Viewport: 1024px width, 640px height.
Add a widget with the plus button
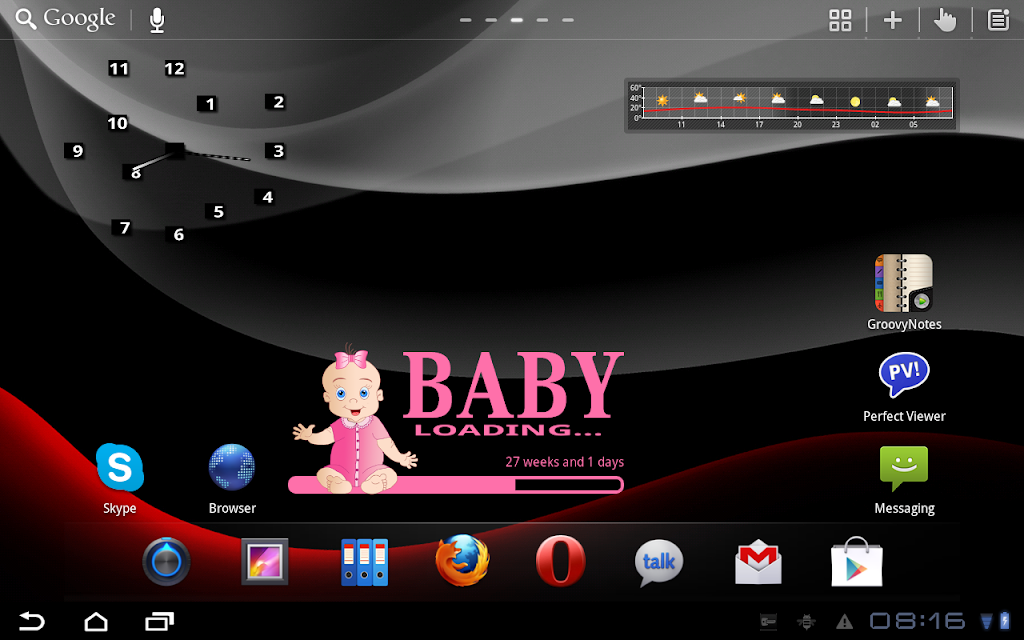893,20
